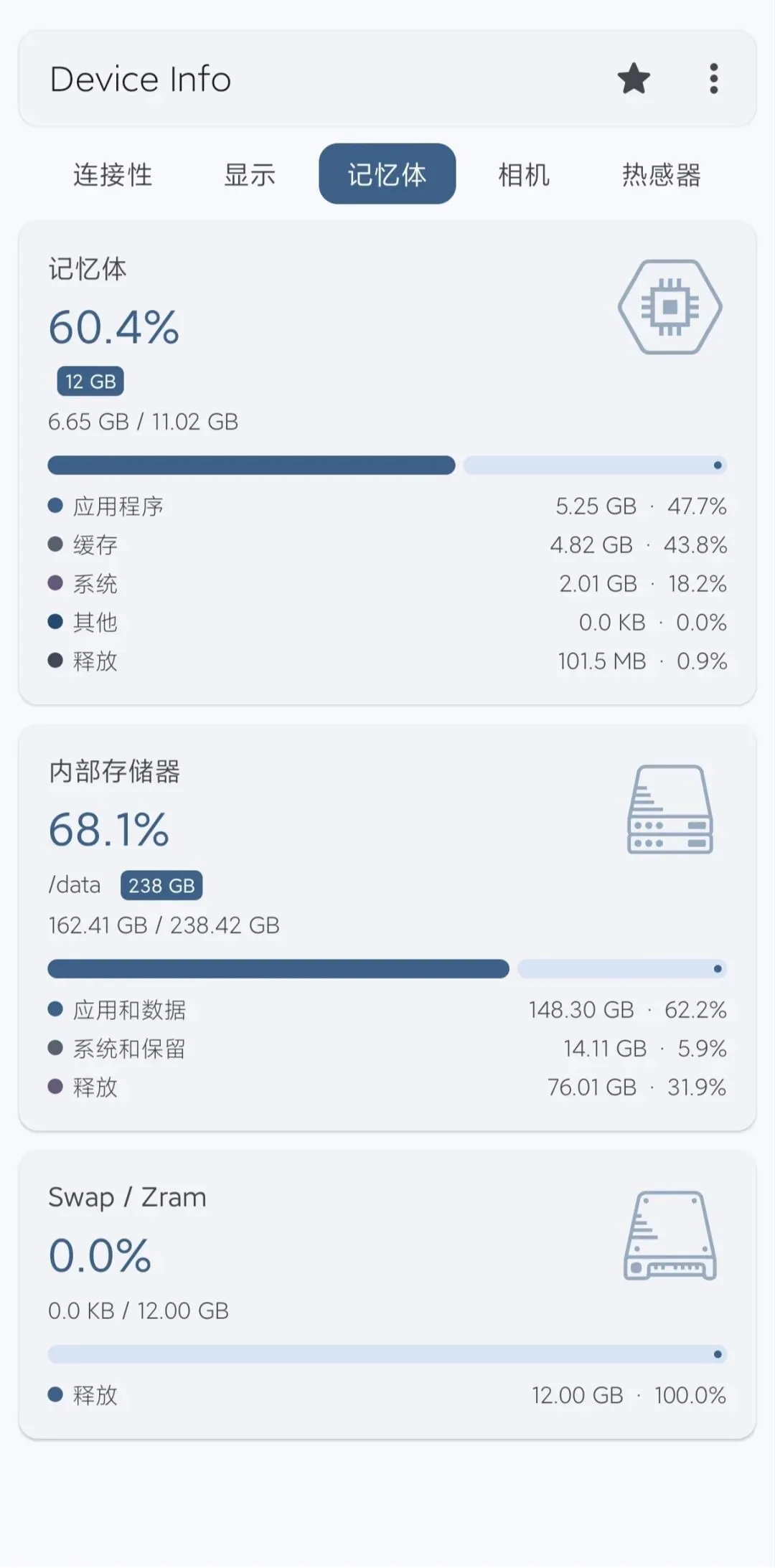Select the 缓存 4.82 GB row
The height and width of the screenshot is (1568, 775).
(x=387, y=545)
